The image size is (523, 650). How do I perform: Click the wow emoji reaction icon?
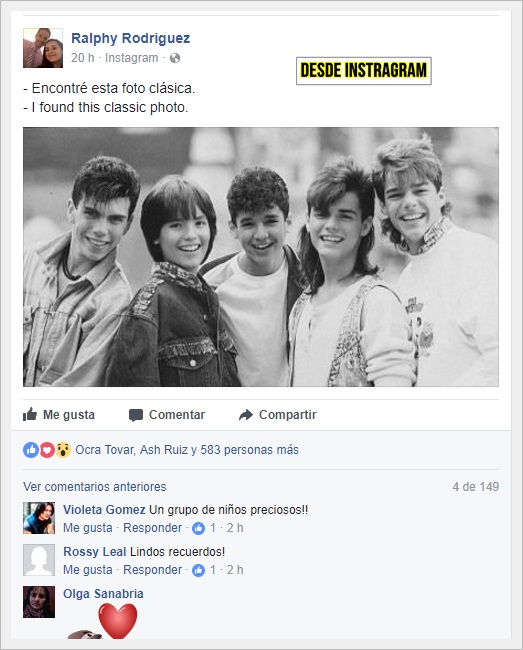tap(63, 450)
